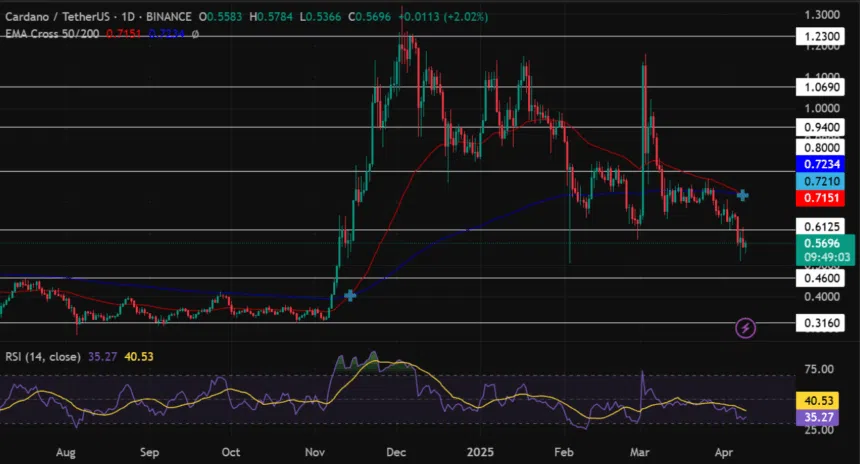Image resolution: width=860 pixels, height=464 pixels.
Task: Click the Sep label on time axis
Action: (149, 452)
